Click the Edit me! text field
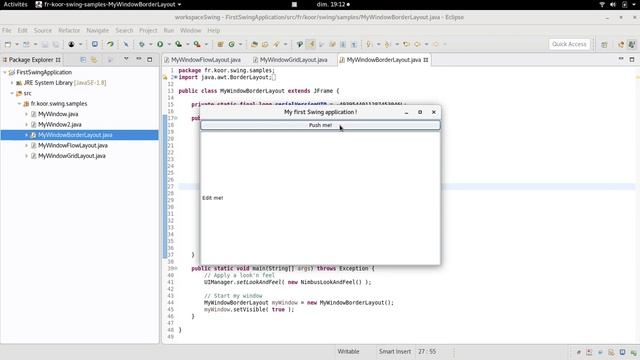The image size is (640, 360). [320, 198]
